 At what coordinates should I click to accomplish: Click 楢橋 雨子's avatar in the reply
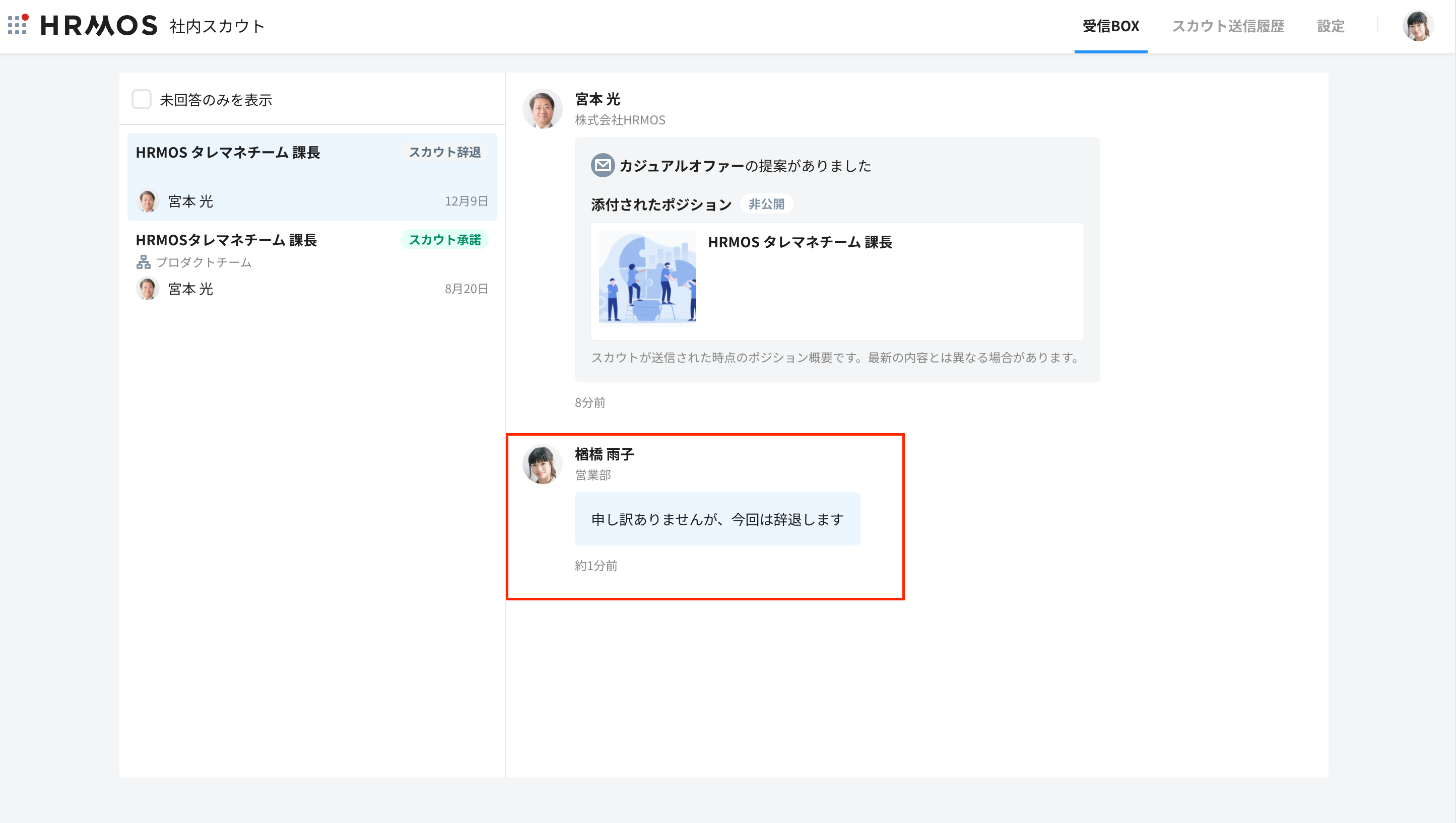click(x=542, y=464)
